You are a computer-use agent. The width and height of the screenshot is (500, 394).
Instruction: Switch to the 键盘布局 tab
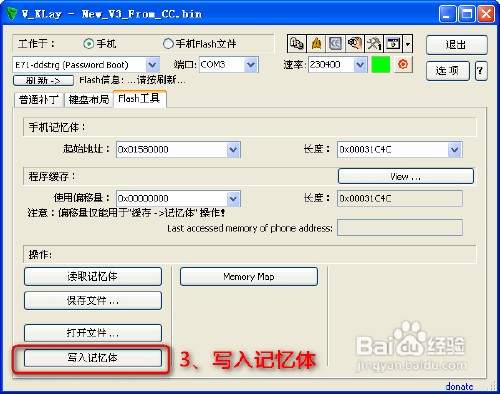click(89, 100)
